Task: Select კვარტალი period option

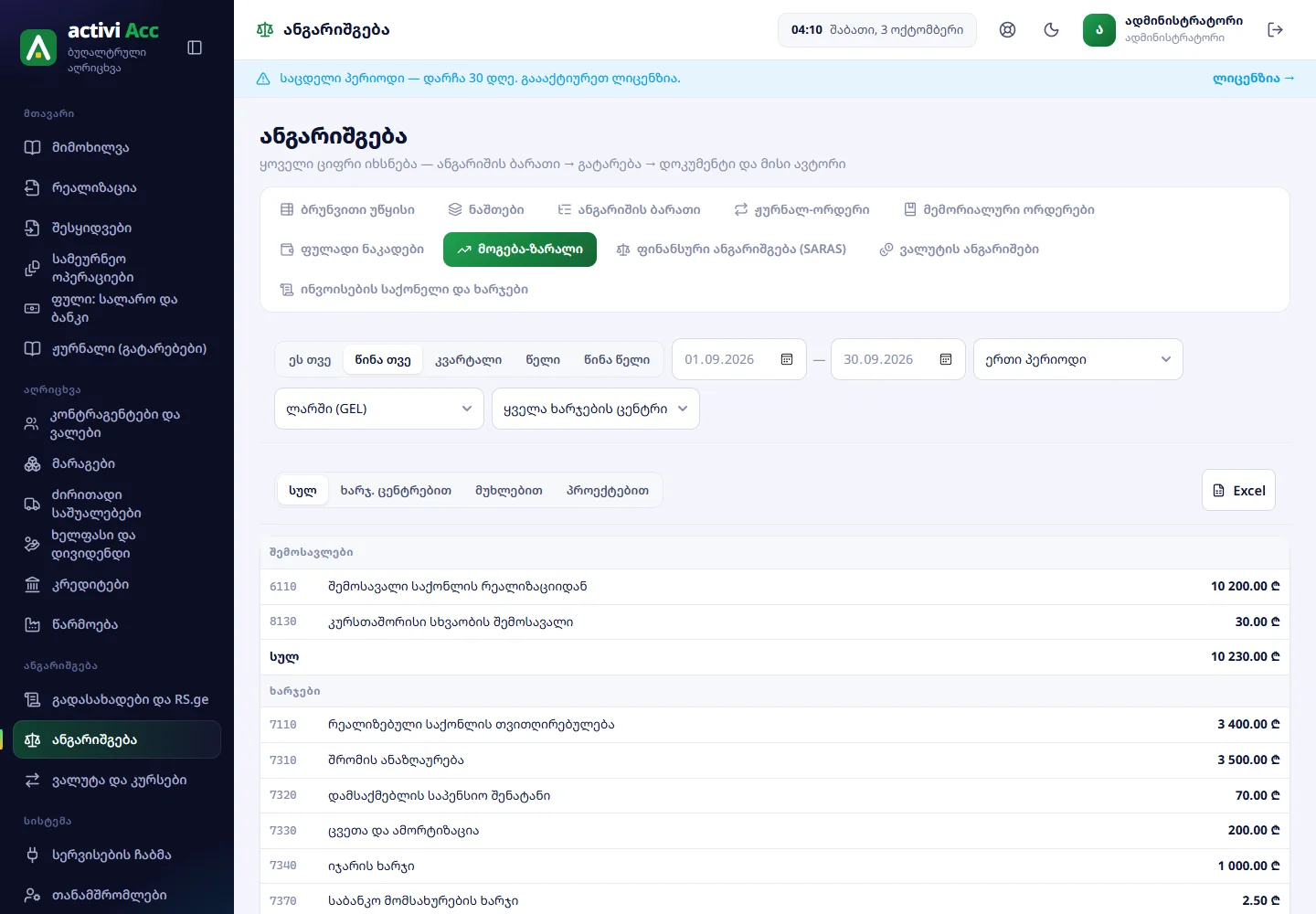Action: [x=468, y=359]
